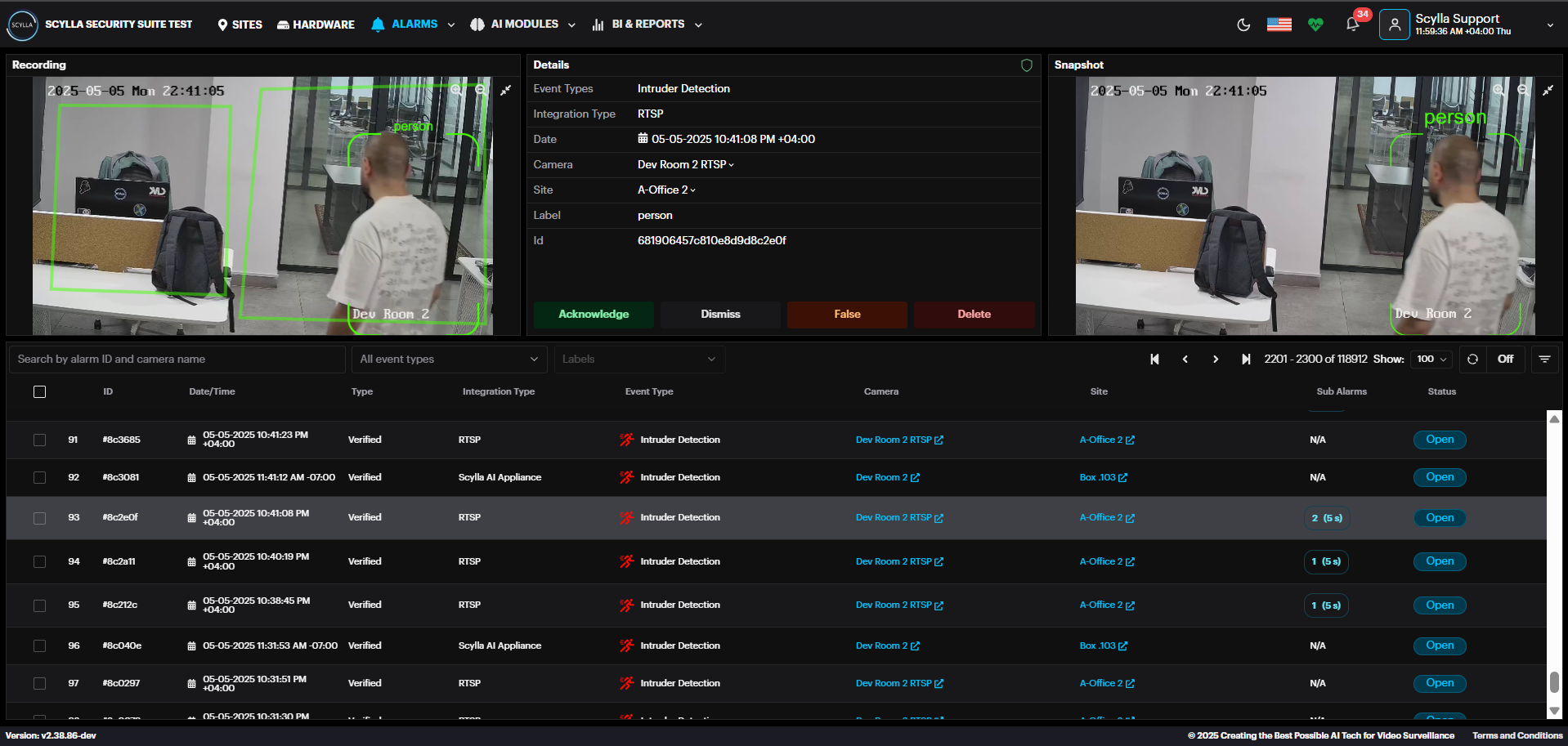
Task: Change the Show 100 rows dropdown
Action: pyautogui.click(x=1431, y=360)
